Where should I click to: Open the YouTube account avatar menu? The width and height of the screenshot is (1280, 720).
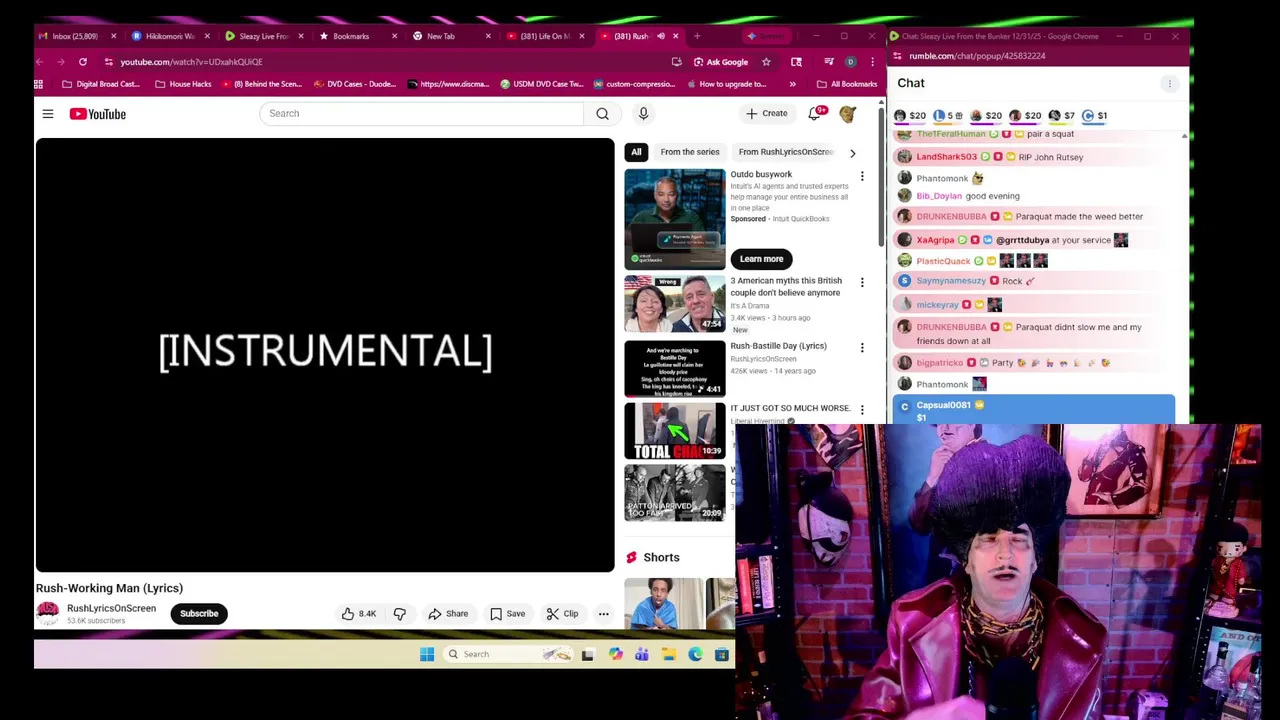pos(848,114)
